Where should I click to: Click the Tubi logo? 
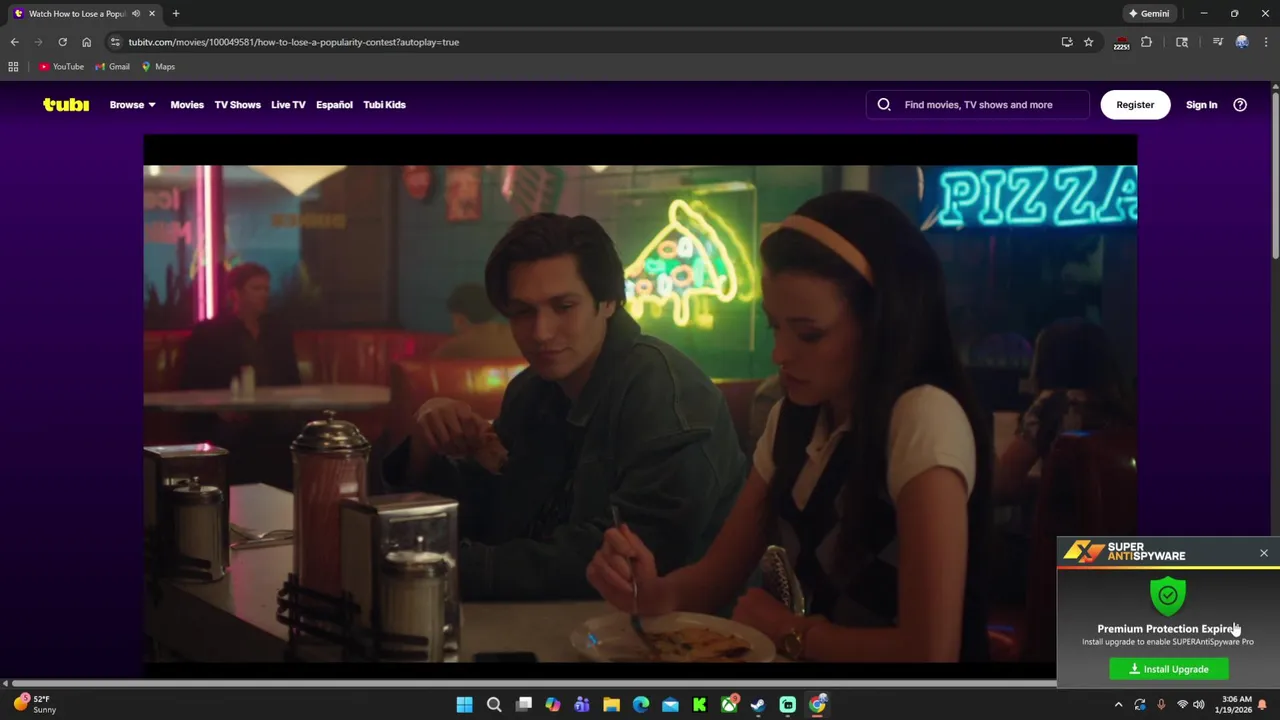click(x=66, y=104)
